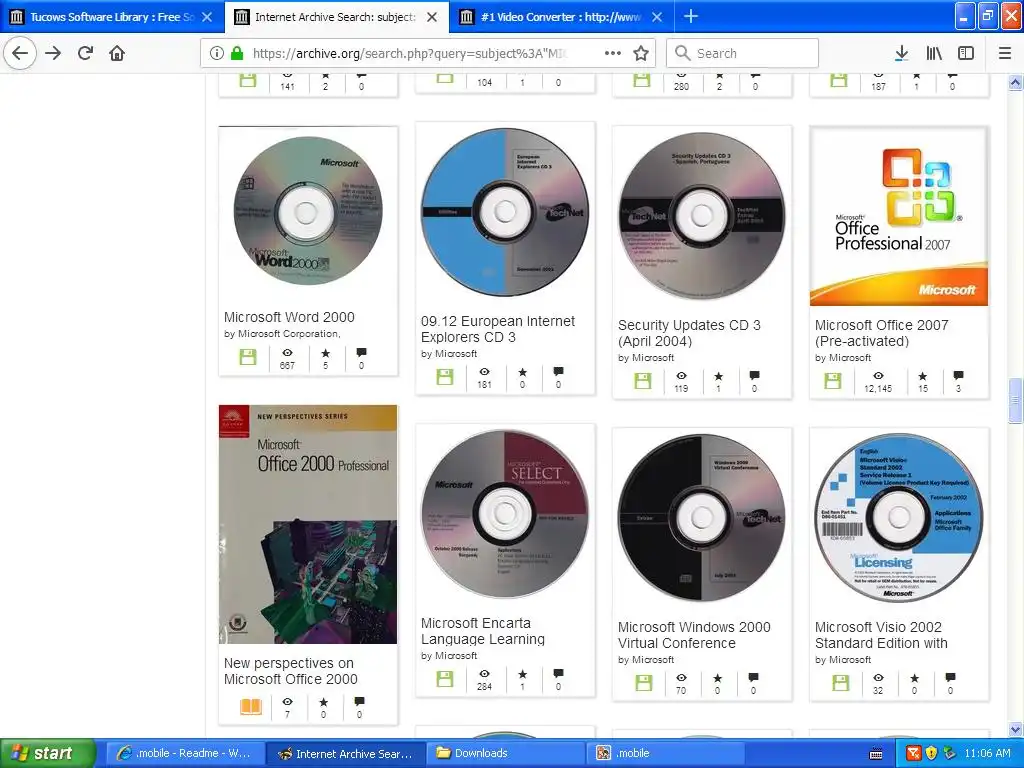Click views eye icon on Office 2007 card
1024x768 pixels.
[878, 376]
